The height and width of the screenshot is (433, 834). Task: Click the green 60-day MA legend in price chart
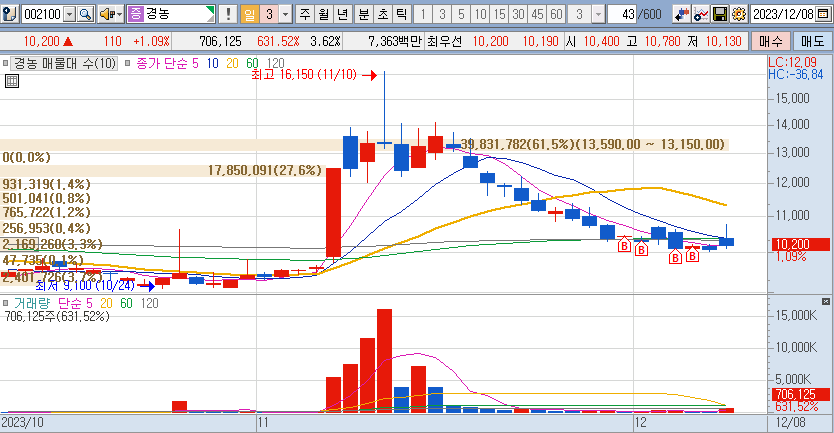click(252, 63)
